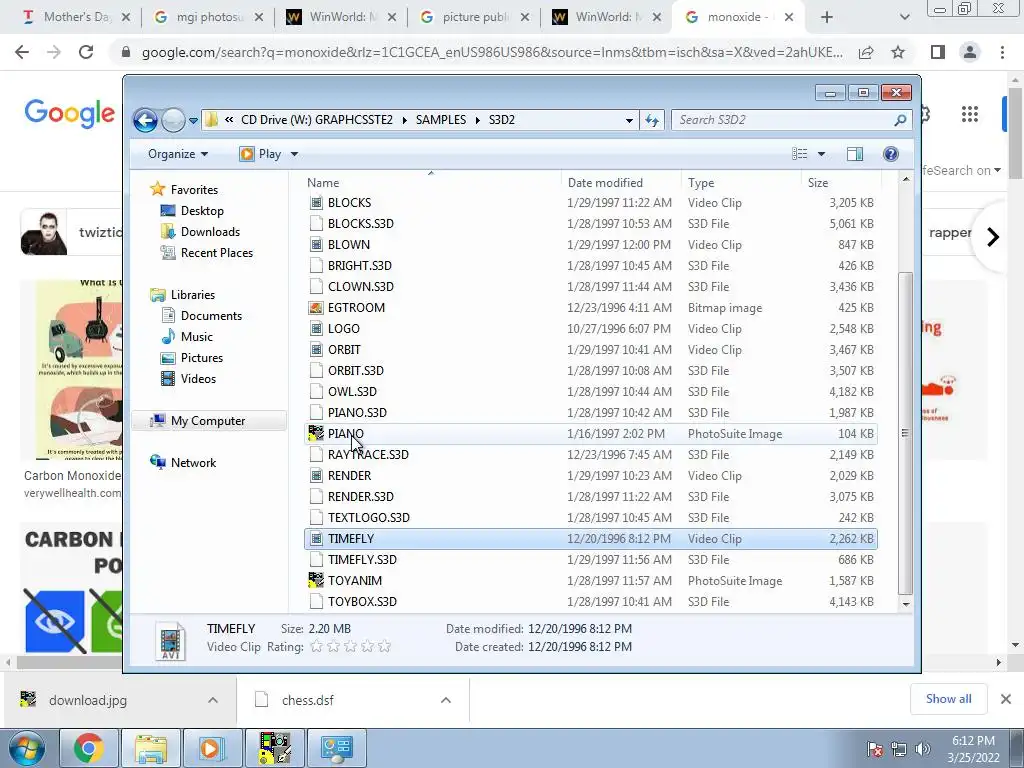Select the LOGO video clip icon

316,328
